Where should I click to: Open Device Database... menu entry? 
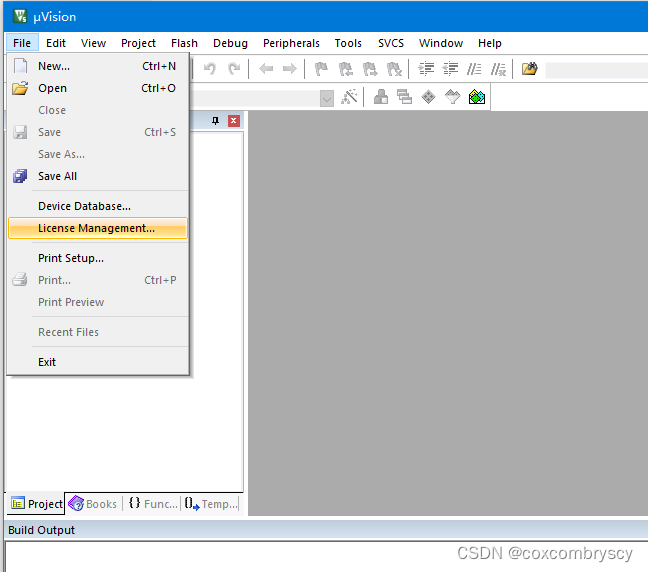pyautogui.click(x=98, y=206)
